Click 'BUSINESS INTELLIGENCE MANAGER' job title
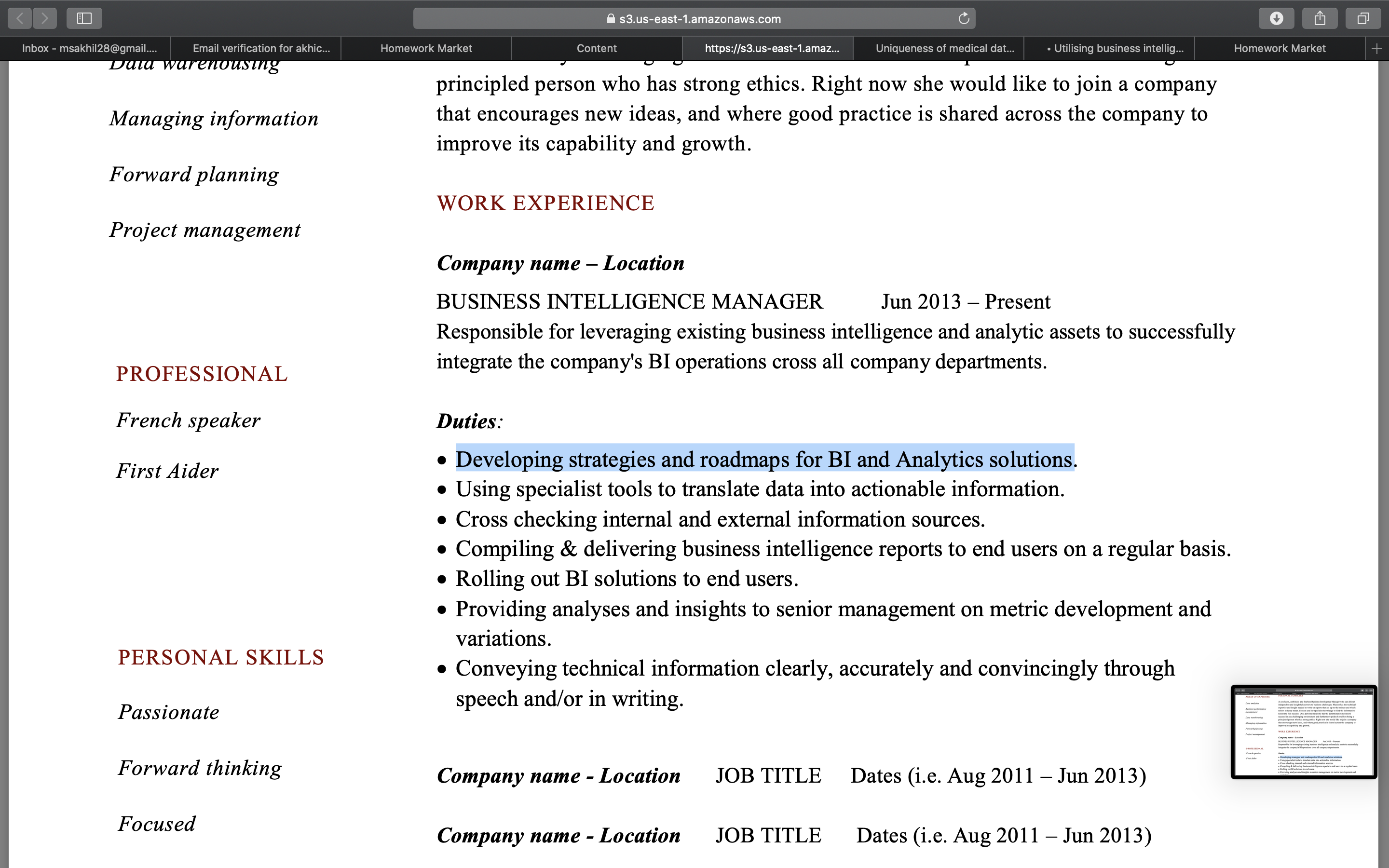 click(630, 302)
